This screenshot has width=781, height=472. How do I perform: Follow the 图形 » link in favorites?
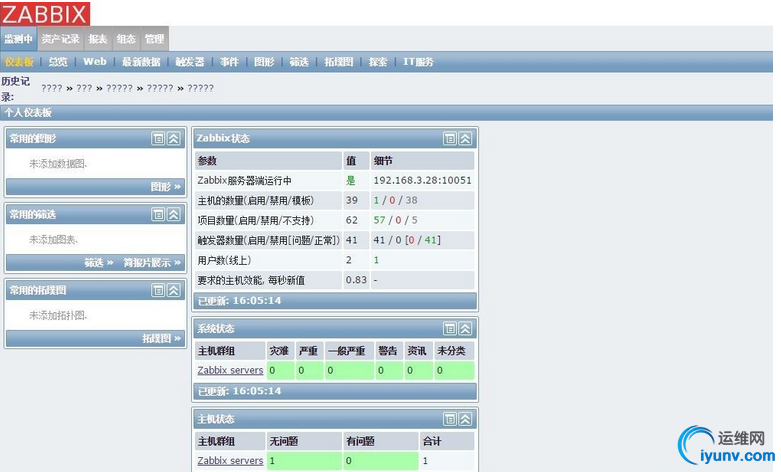tap(165, 187)
